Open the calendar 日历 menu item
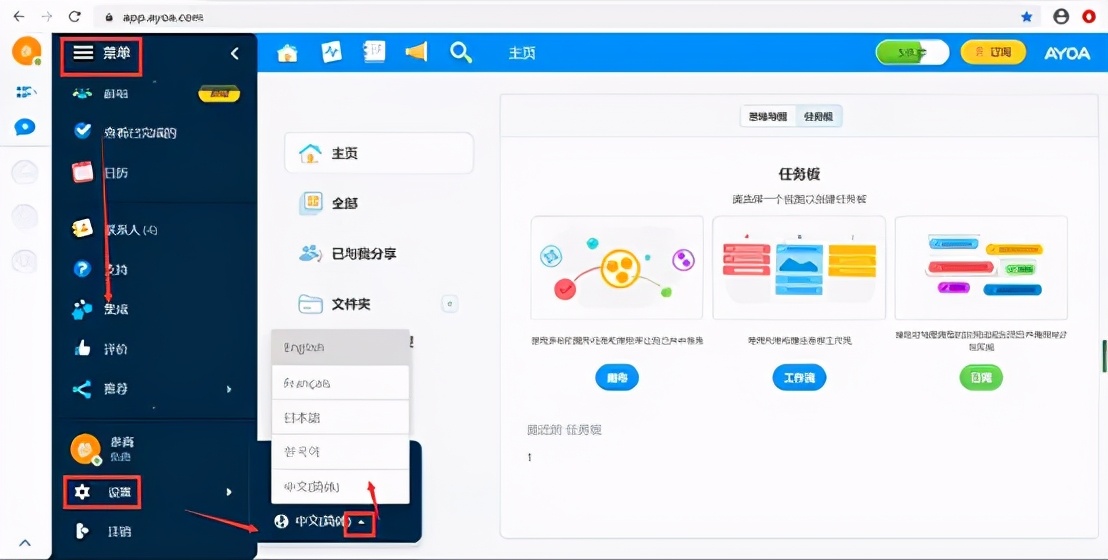The width and height of the screenshot is (1108, 560). 102,173
